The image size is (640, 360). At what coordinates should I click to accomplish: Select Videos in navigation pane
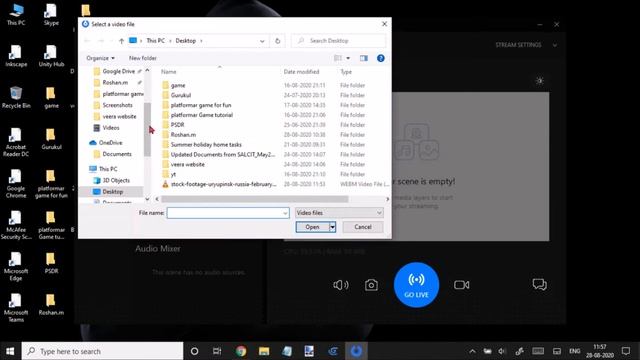[x=111, y=128]
